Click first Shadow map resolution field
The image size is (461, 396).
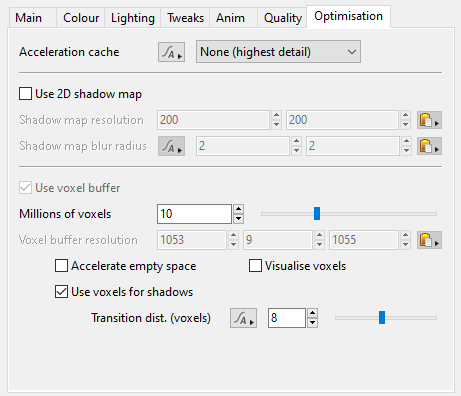213,120
